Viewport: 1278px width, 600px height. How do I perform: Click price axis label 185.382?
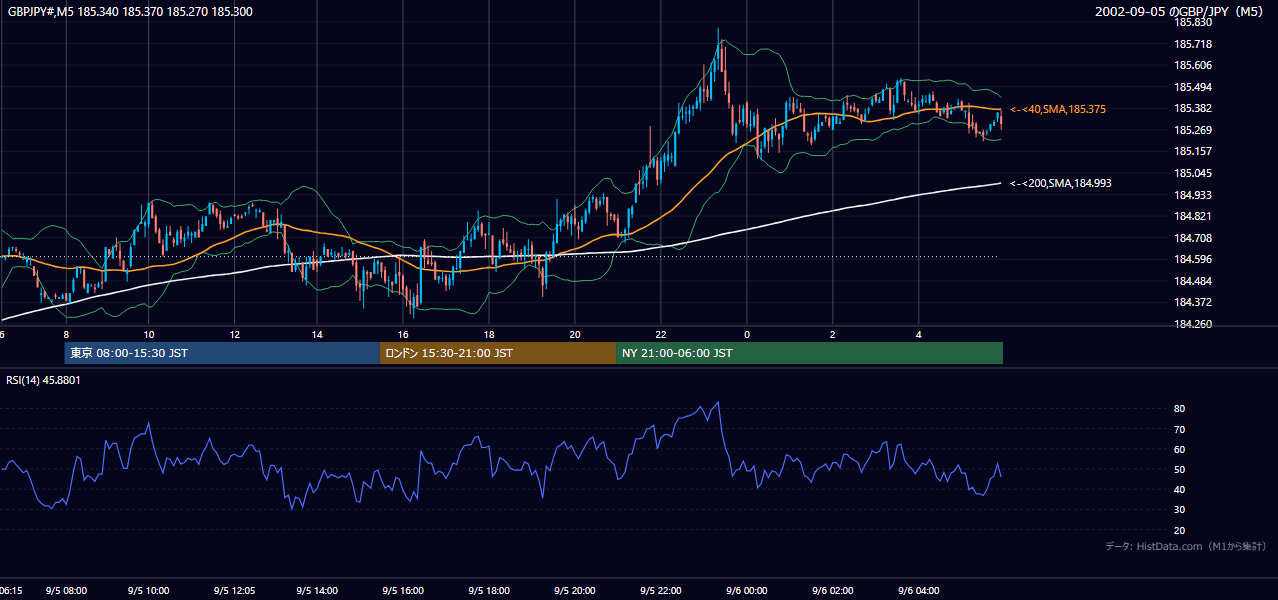tap(1192, 108)
